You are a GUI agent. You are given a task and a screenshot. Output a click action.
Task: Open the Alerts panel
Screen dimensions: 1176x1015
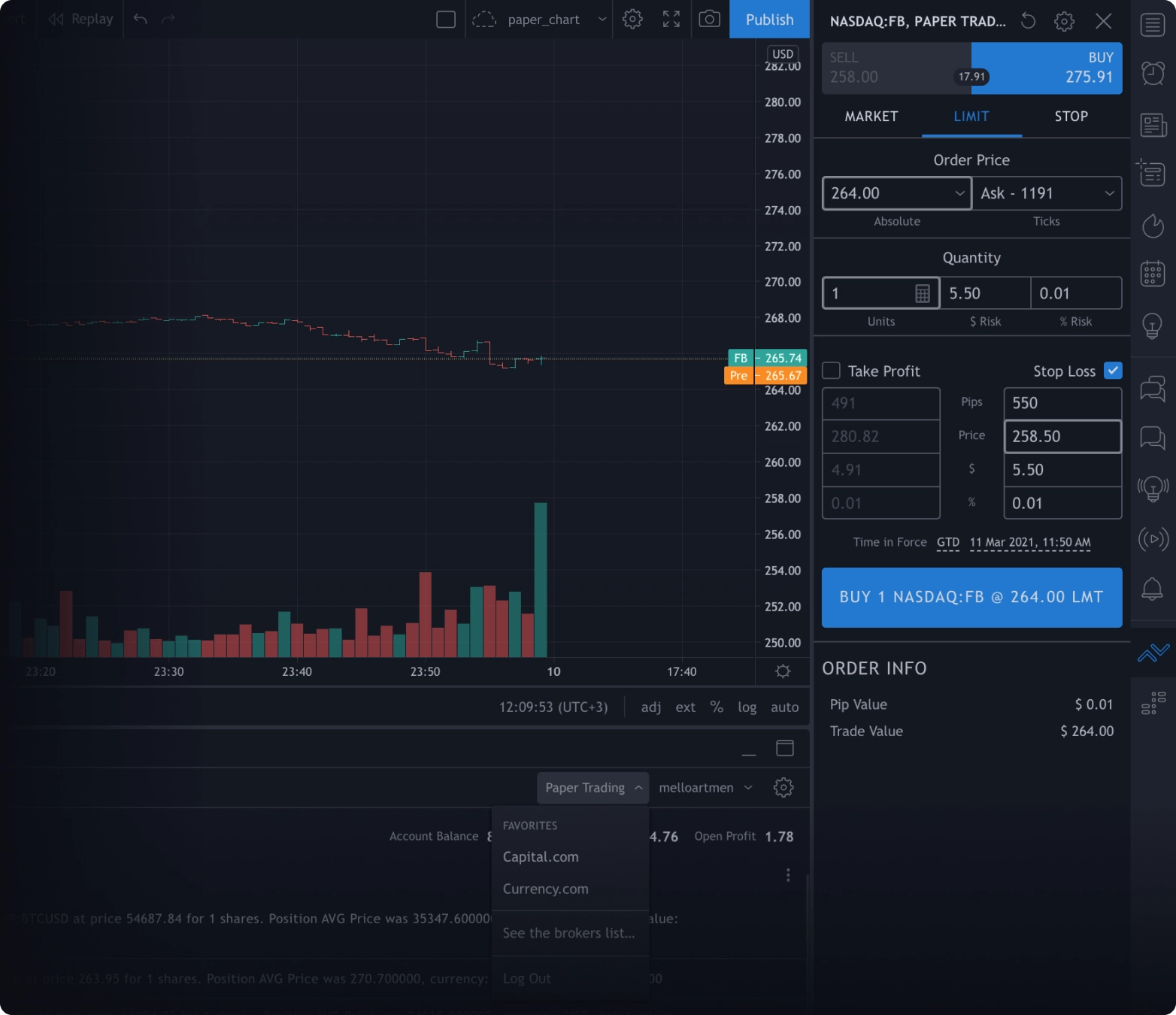coord(1152,73)
